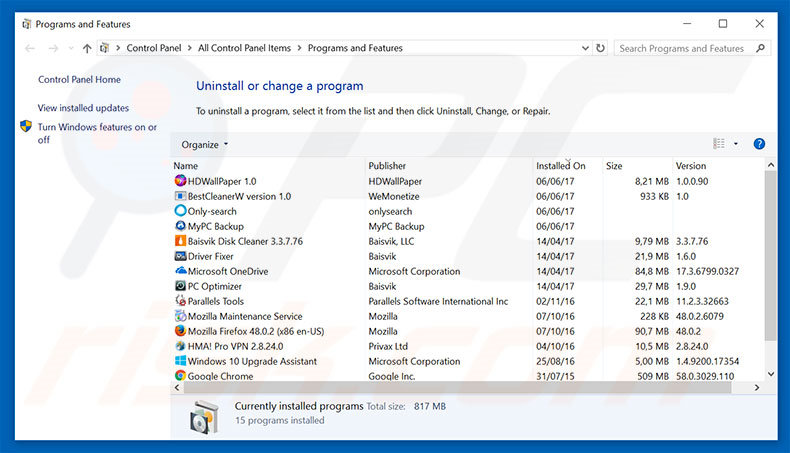Click the scroll down arrow
790x453 pixels.
770,374
